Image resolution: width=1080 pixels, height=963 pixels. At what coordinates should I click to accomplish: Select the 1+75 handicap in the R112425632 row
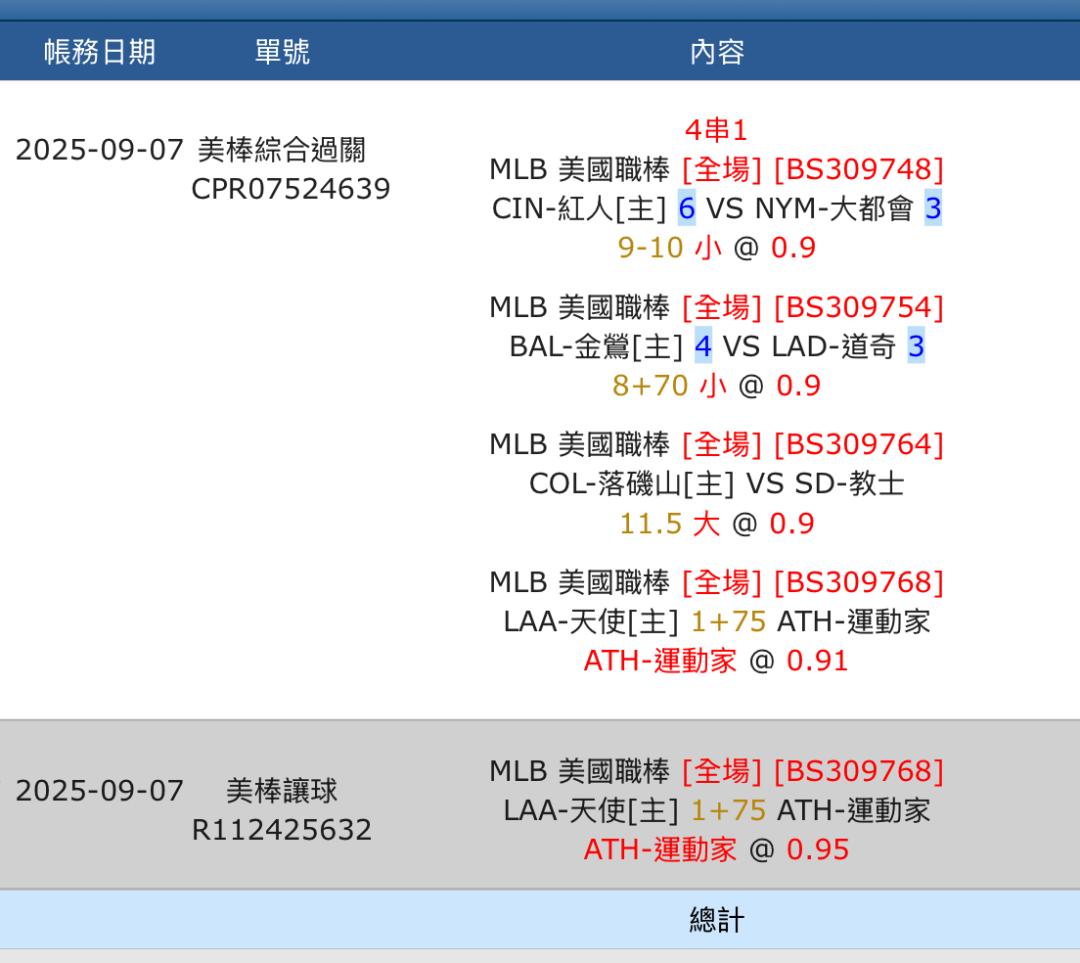pyautogui.click(x=728, y=810)
